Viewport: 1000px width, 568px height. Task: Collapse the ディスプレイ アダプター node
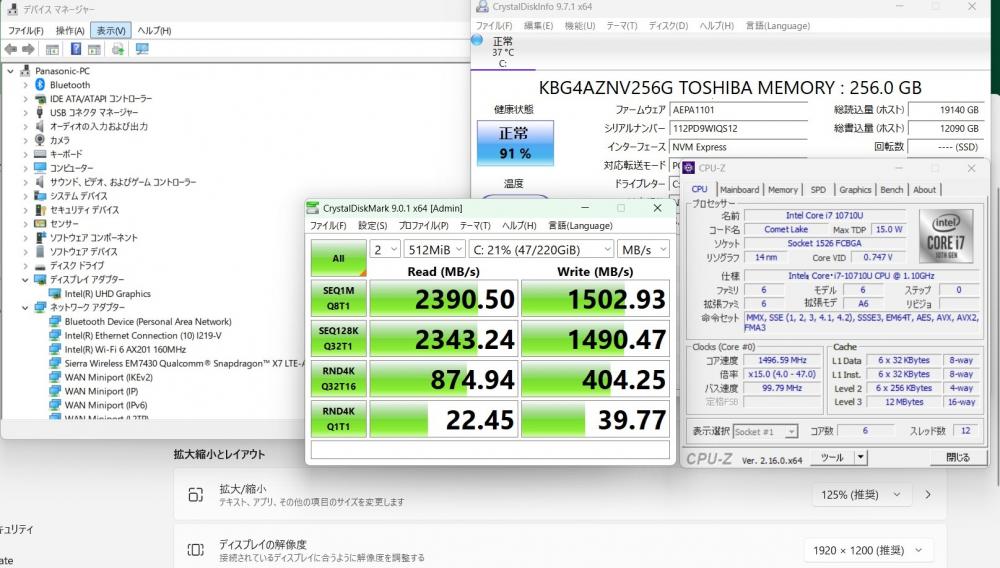point(26,280)
